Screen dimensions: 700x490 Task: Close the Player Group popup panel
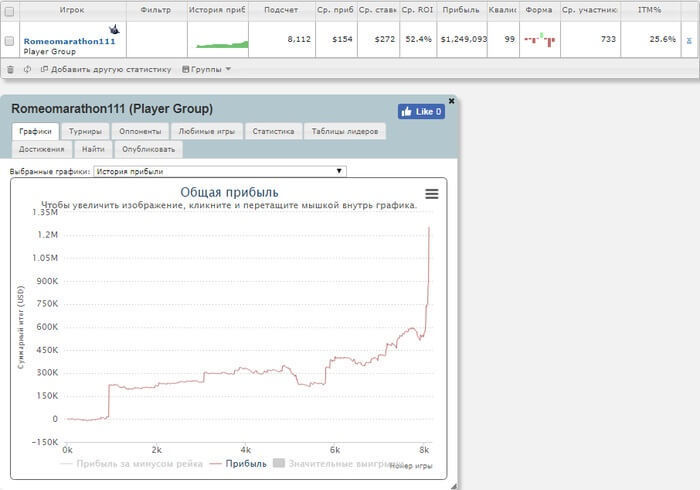click(451, 101)
